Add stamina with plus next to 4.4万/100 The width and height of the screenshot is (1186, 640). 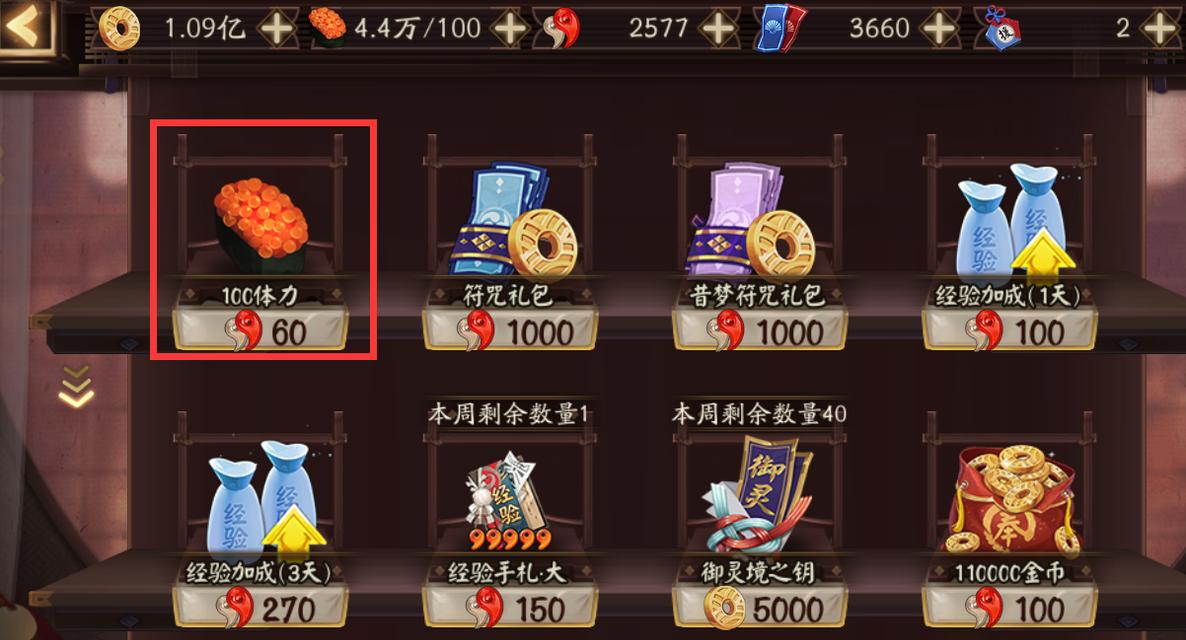tap(511, 29)
